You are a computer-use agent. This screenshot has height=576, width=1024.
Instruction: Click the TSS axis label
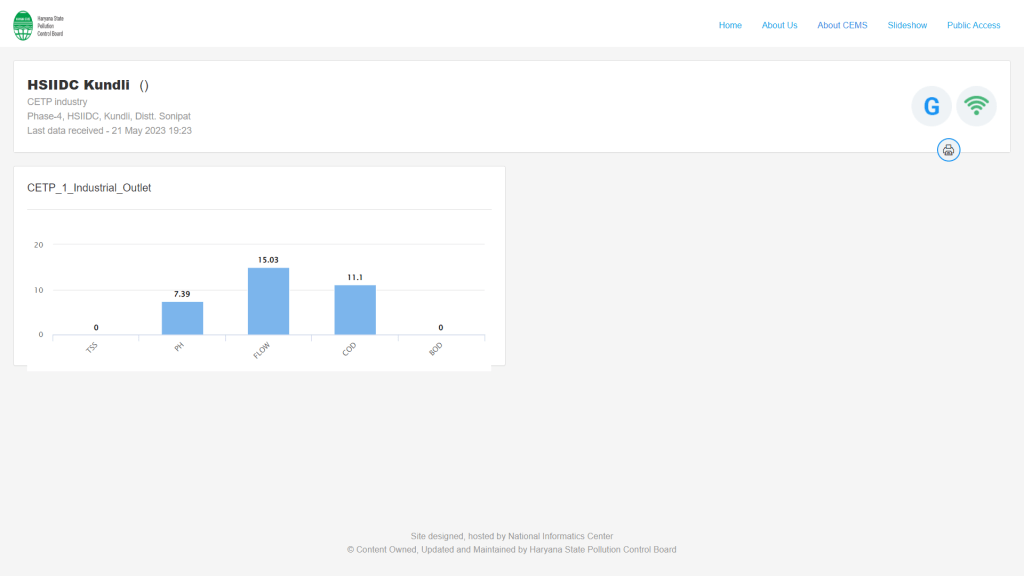tap(92, 347)
